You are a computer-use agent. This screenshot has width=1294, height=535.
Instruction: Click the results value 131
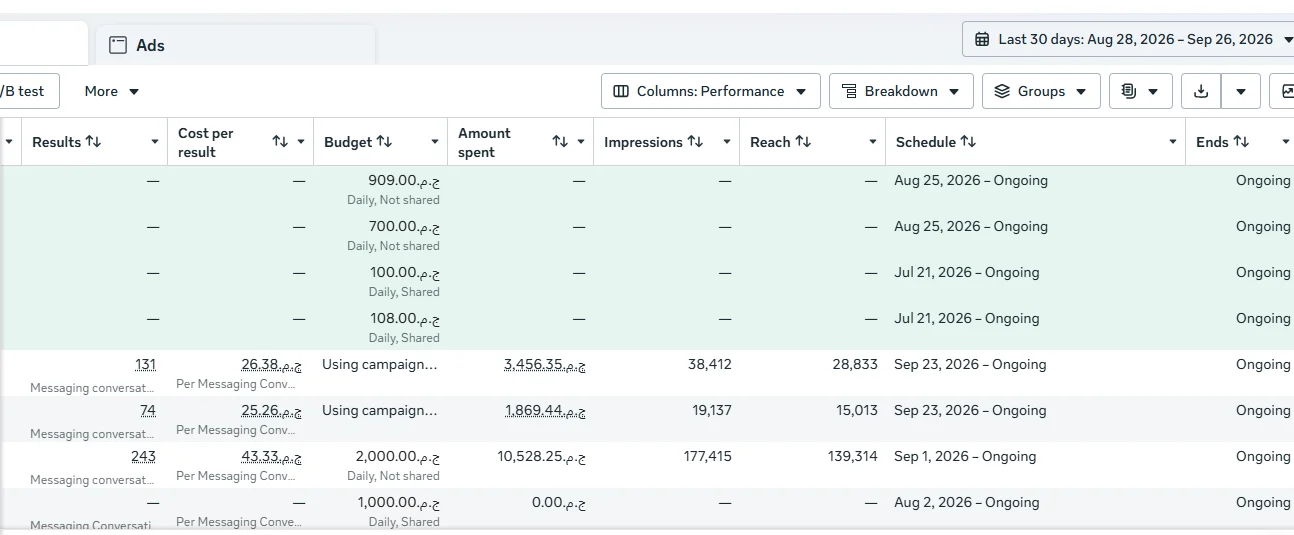point(145,364)
